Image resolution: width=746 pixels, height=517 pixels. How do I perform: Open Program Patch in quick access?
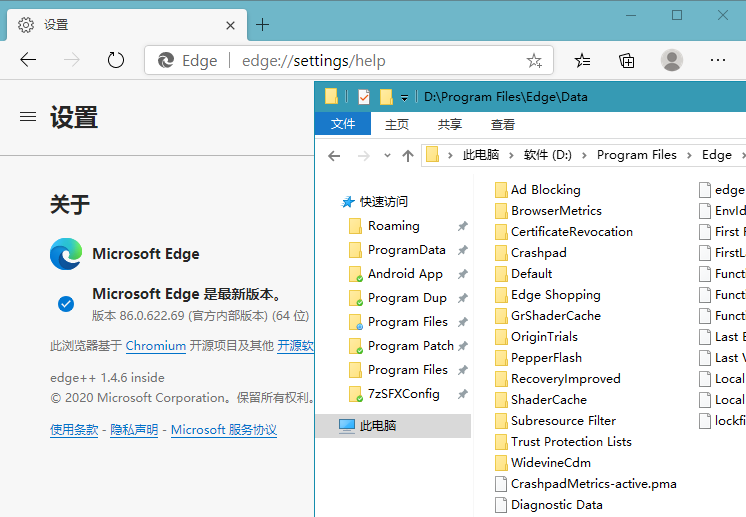point(411,346)
